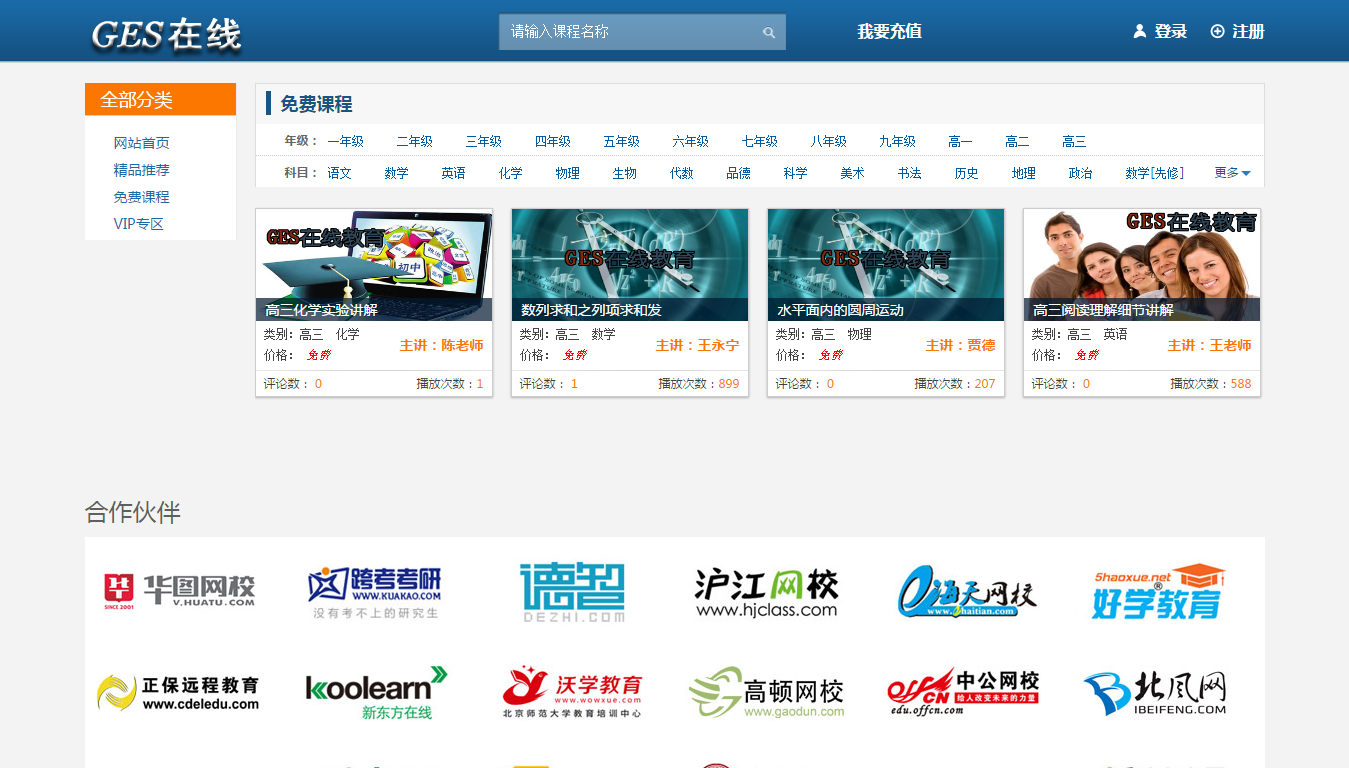The width and height of the screenshot is (1349, 768).
Task: Visit the 沪江网校 partner logo
Action: 766,592
